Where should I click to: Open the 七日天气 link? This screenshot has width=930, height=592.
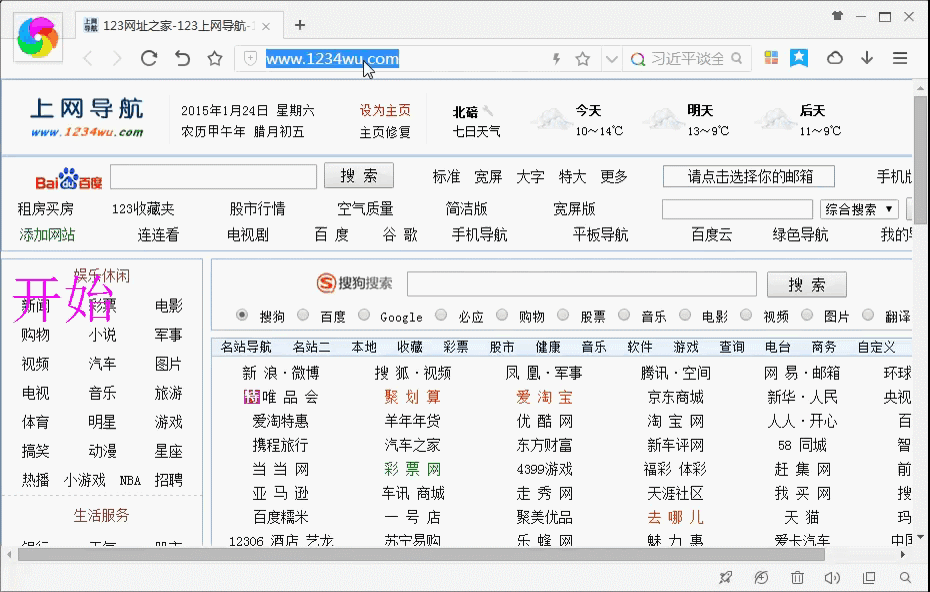click(476, 131)
